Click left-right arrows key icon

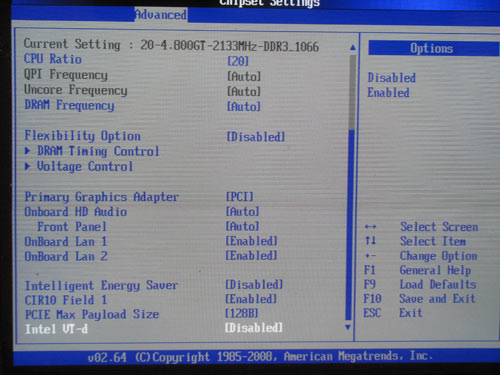pyautogui.click(x=370, y=227)
